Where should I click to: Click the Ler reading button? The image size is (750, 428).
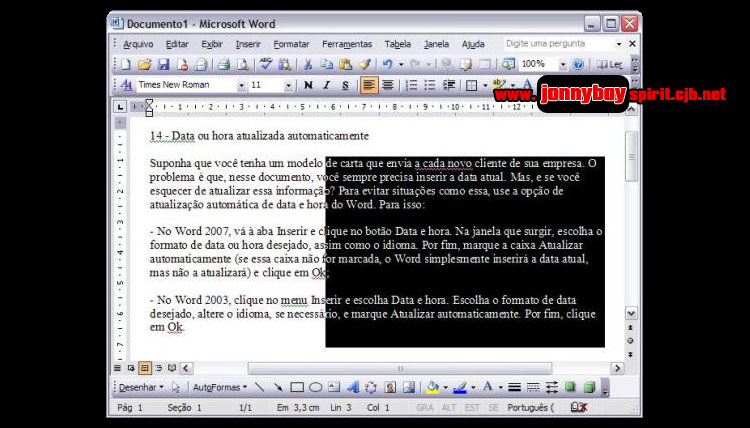tap(610, 64)
